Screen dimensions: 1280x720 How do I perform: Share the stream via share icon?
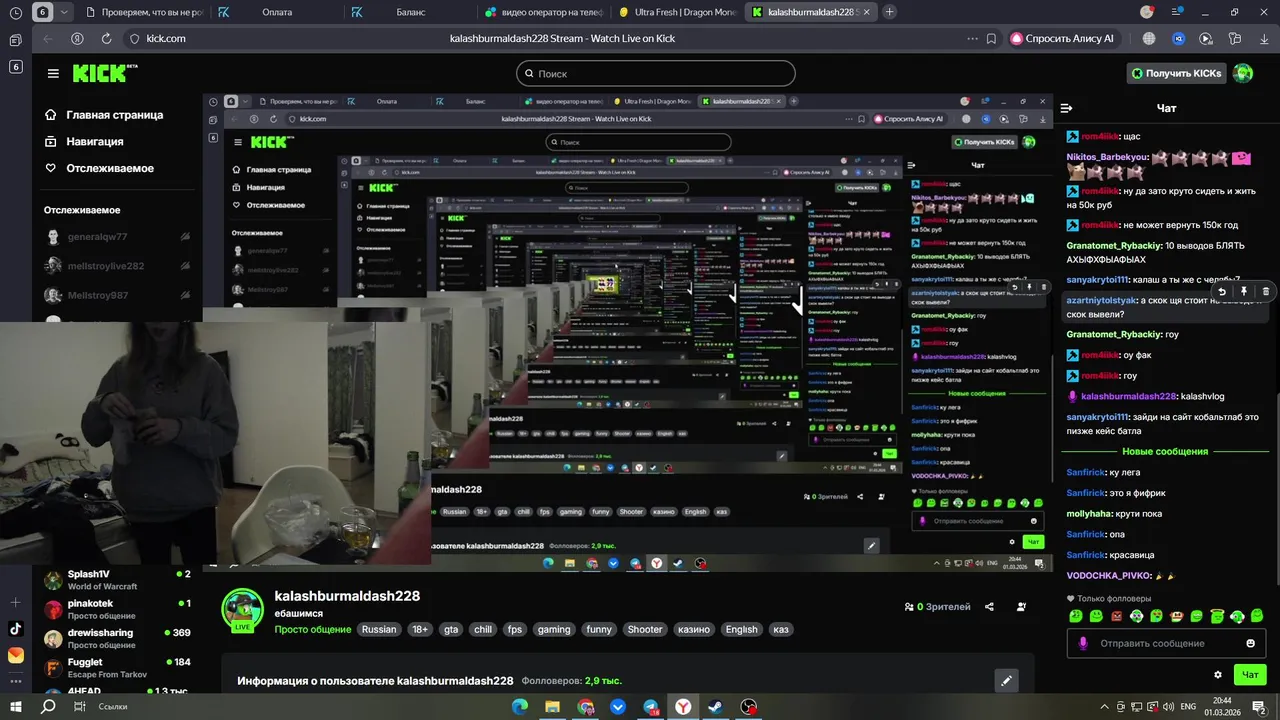(x=989, y=607)
